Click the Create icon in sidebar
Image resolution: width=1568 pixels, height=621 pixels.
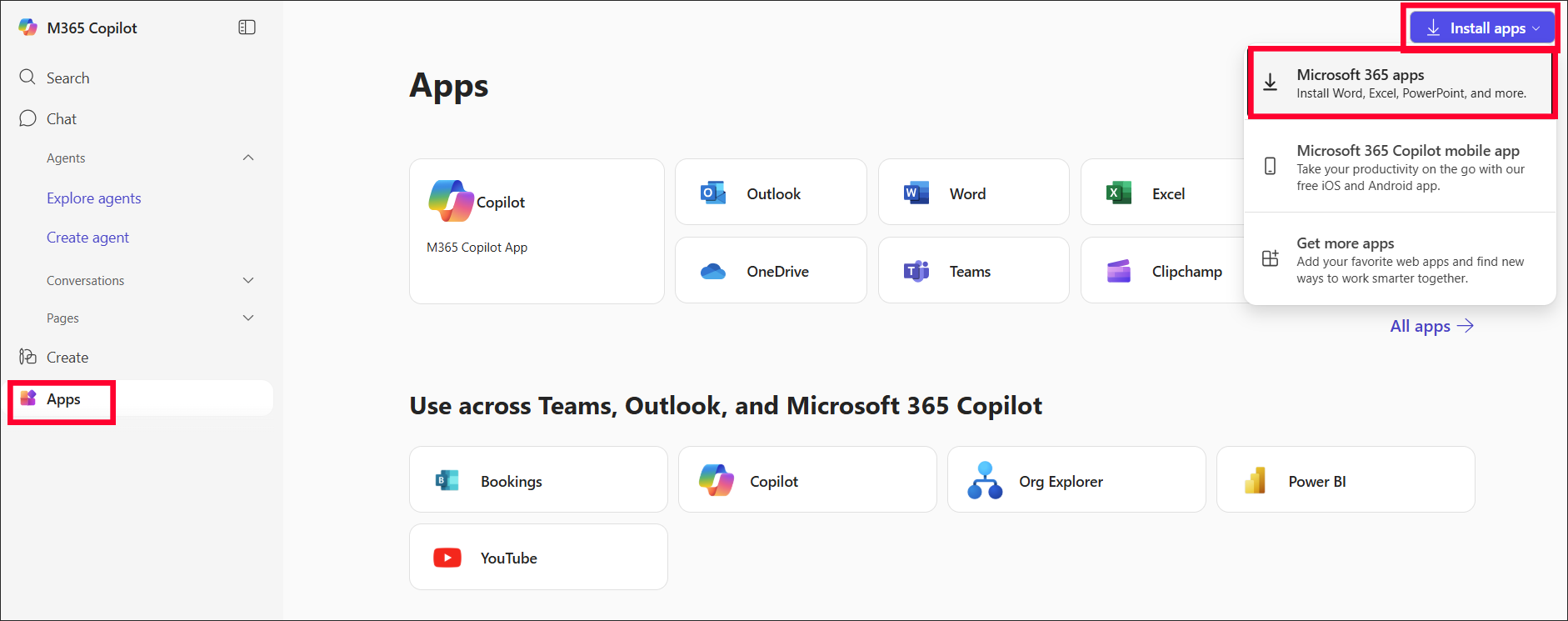pos(27,357)
